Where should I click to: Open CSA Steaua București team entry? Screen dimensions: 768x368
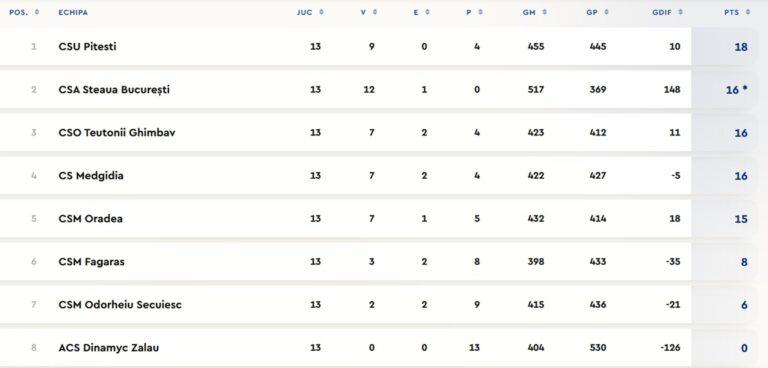[x=114, y=90]
